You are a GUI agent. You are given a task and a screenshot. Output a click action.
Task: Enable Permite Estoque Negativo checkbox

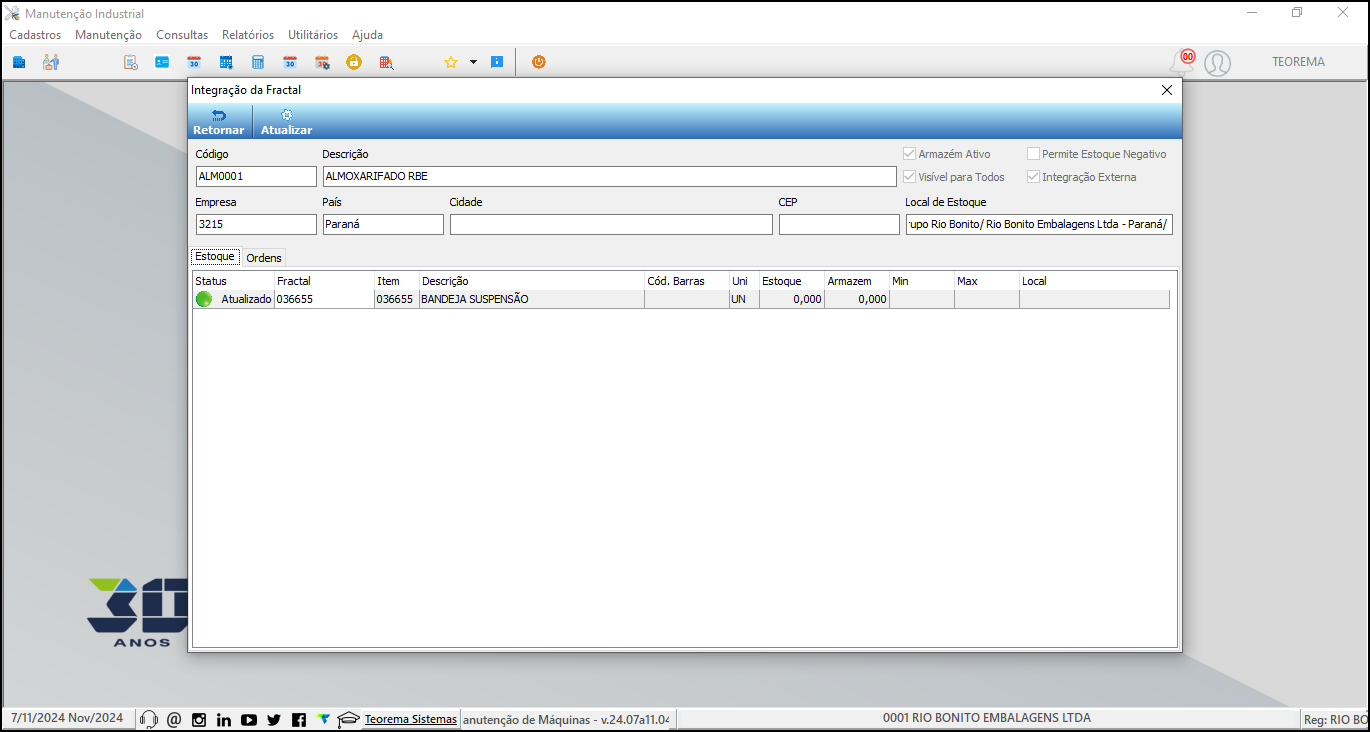1034,154
